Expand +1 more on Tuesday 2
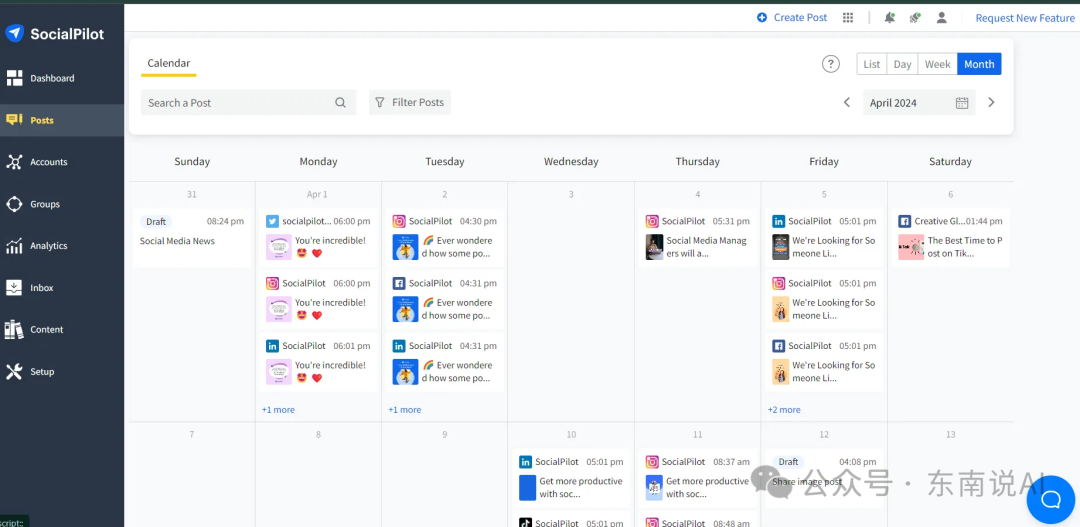 point(404,410)
